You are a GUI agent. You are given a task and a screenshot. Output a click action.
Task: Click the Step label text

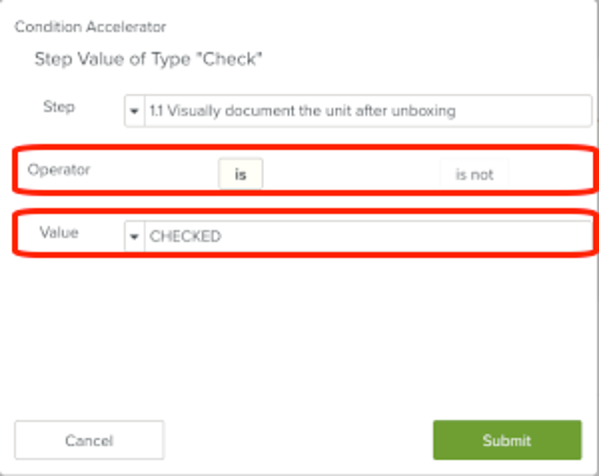pos(58,105)
